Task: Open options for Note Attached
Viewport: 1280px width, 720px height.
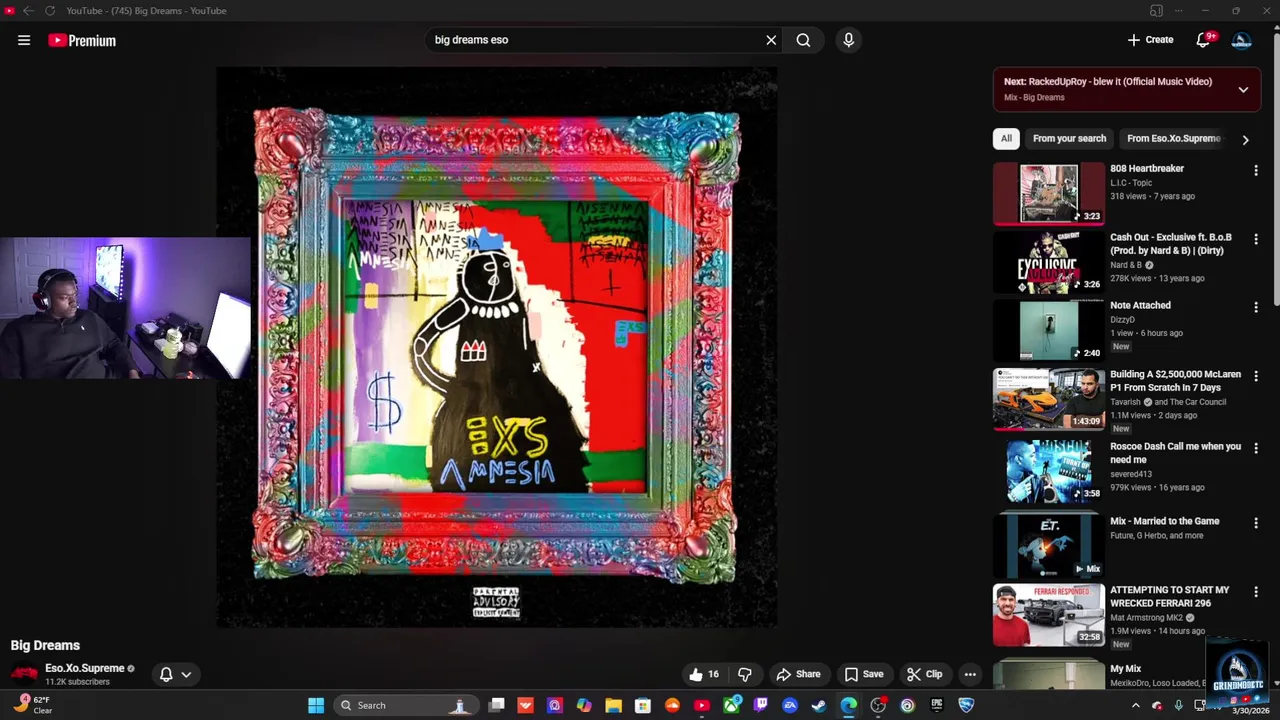Action: tap(1256, 308)
